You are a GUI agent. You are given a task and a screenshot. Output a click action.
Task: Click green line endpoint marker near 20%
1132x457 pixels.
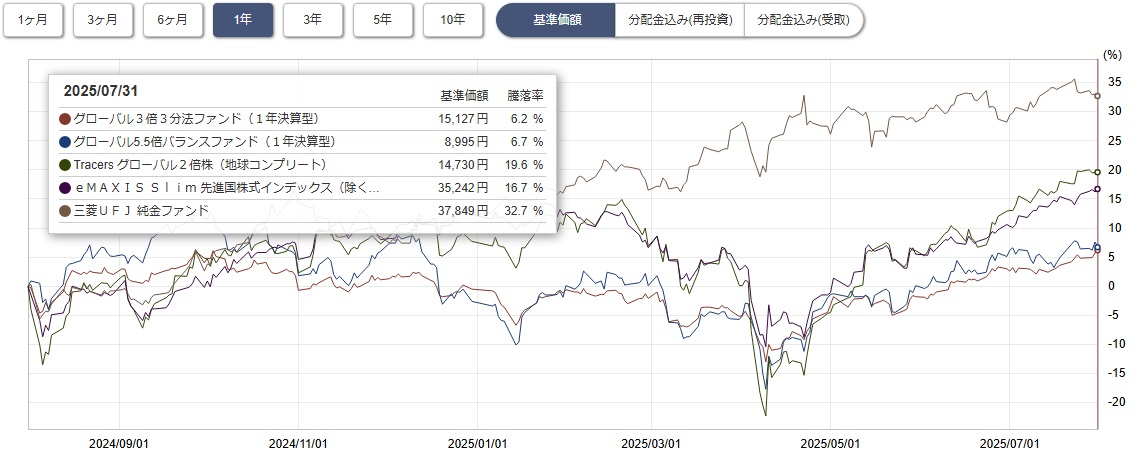tap(1097, 172)
